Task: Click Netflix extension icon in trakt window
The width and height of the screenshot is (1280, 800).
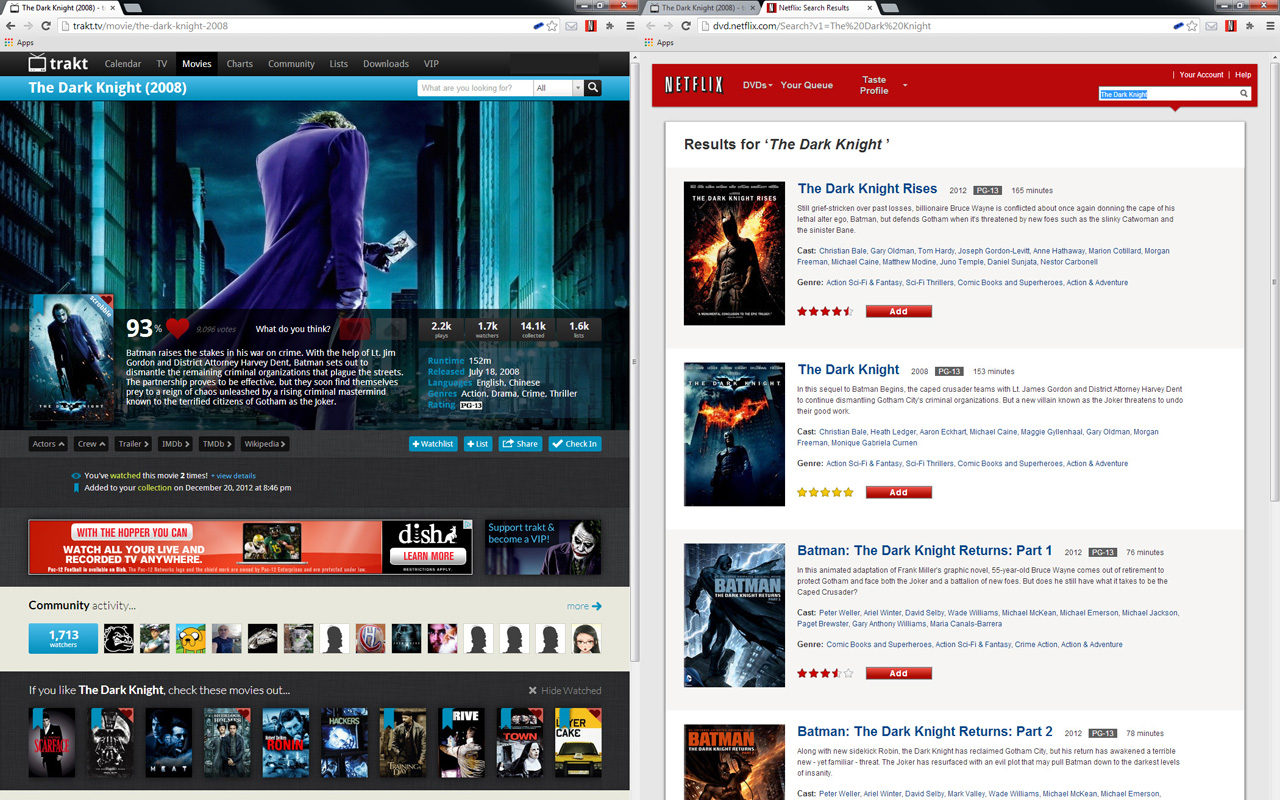Action: click(591, 26)
